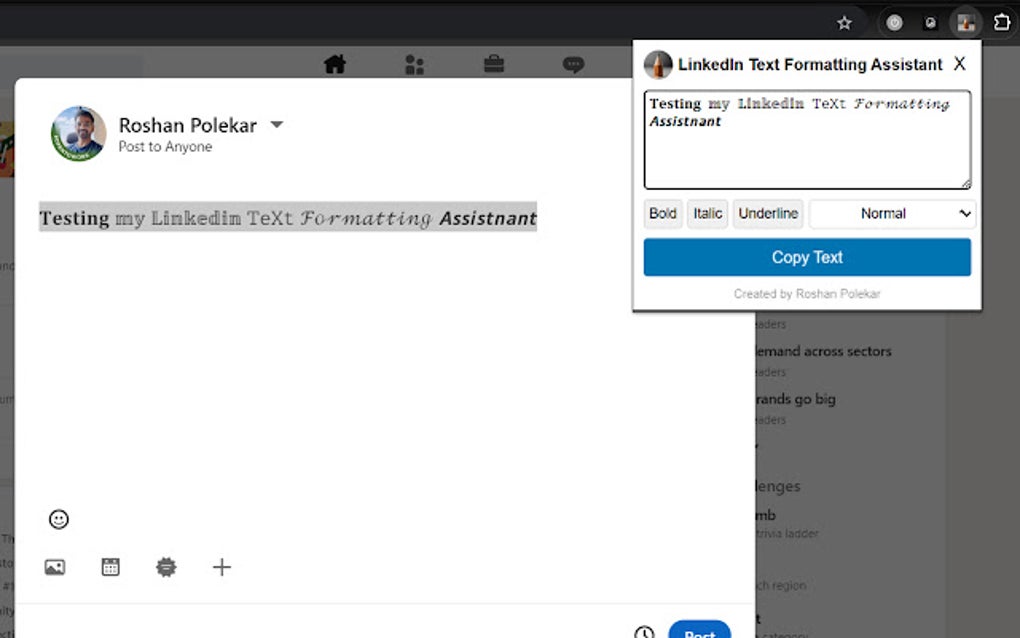Click the small dark extension icon beside the Formatting Assistant icon
This screenshot has width=1020, height=638.
coord(931,23)
